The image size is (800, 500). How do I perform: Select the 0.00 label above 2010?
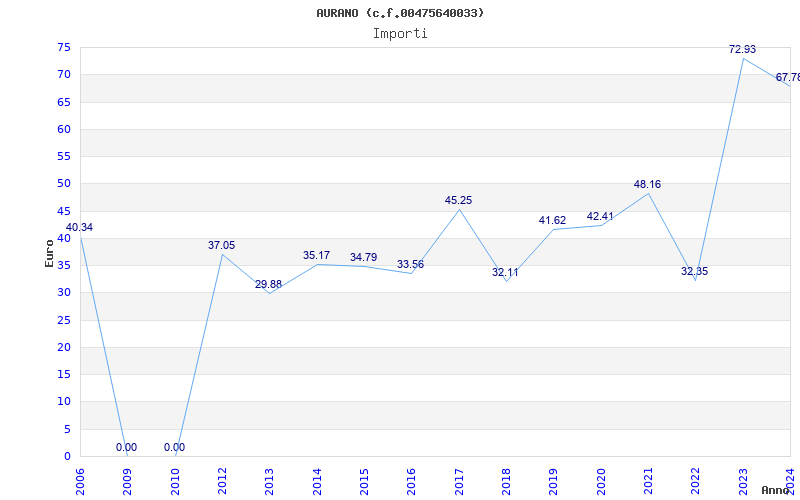(174, 447)
